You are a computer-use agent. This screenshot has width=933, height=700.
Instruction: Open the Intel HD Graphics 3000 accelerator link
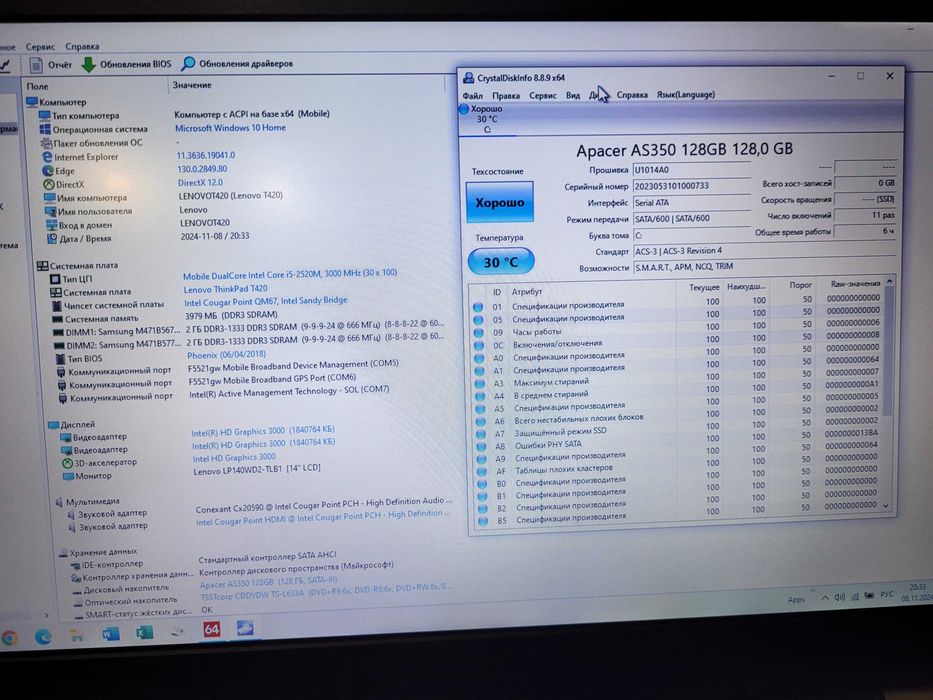234,458
